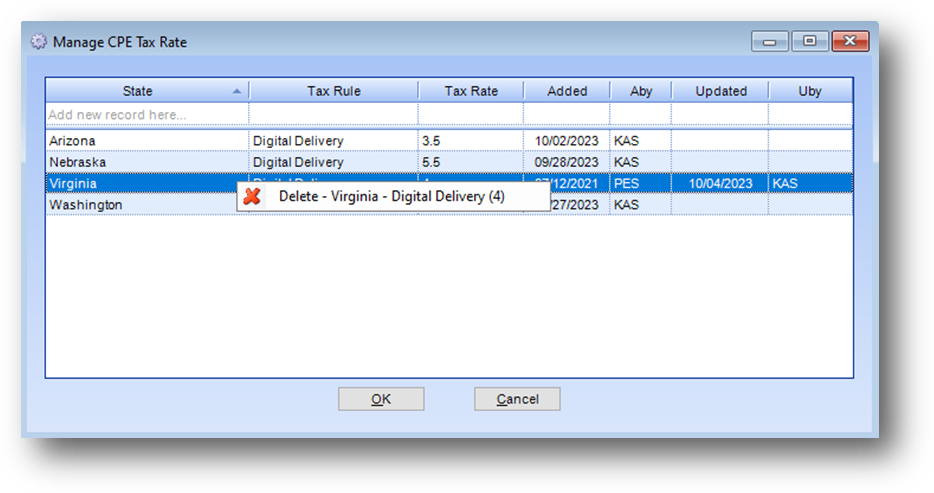This screenshot has height=493, width=934.
Task: Click Arizona's Digital Delivery tax rule cell
Action: pos(334,141)
